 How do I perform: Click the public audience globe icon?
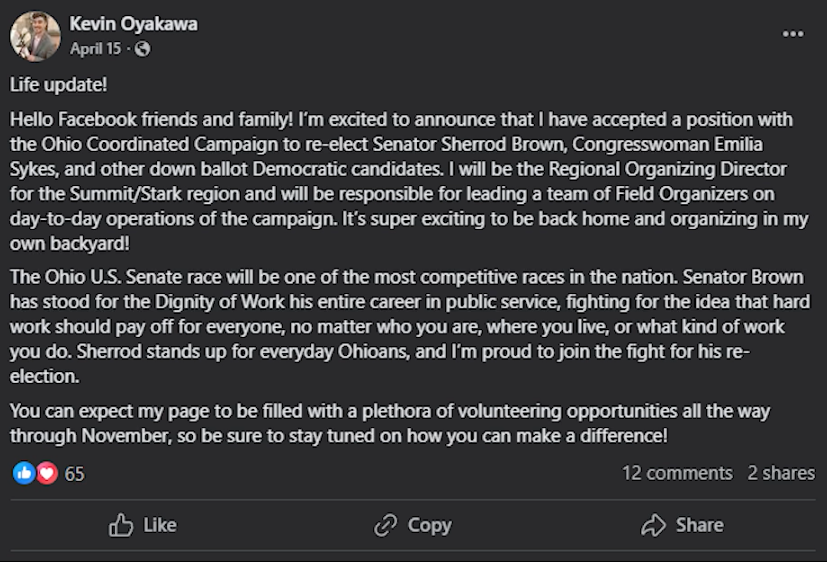[143, 48]
